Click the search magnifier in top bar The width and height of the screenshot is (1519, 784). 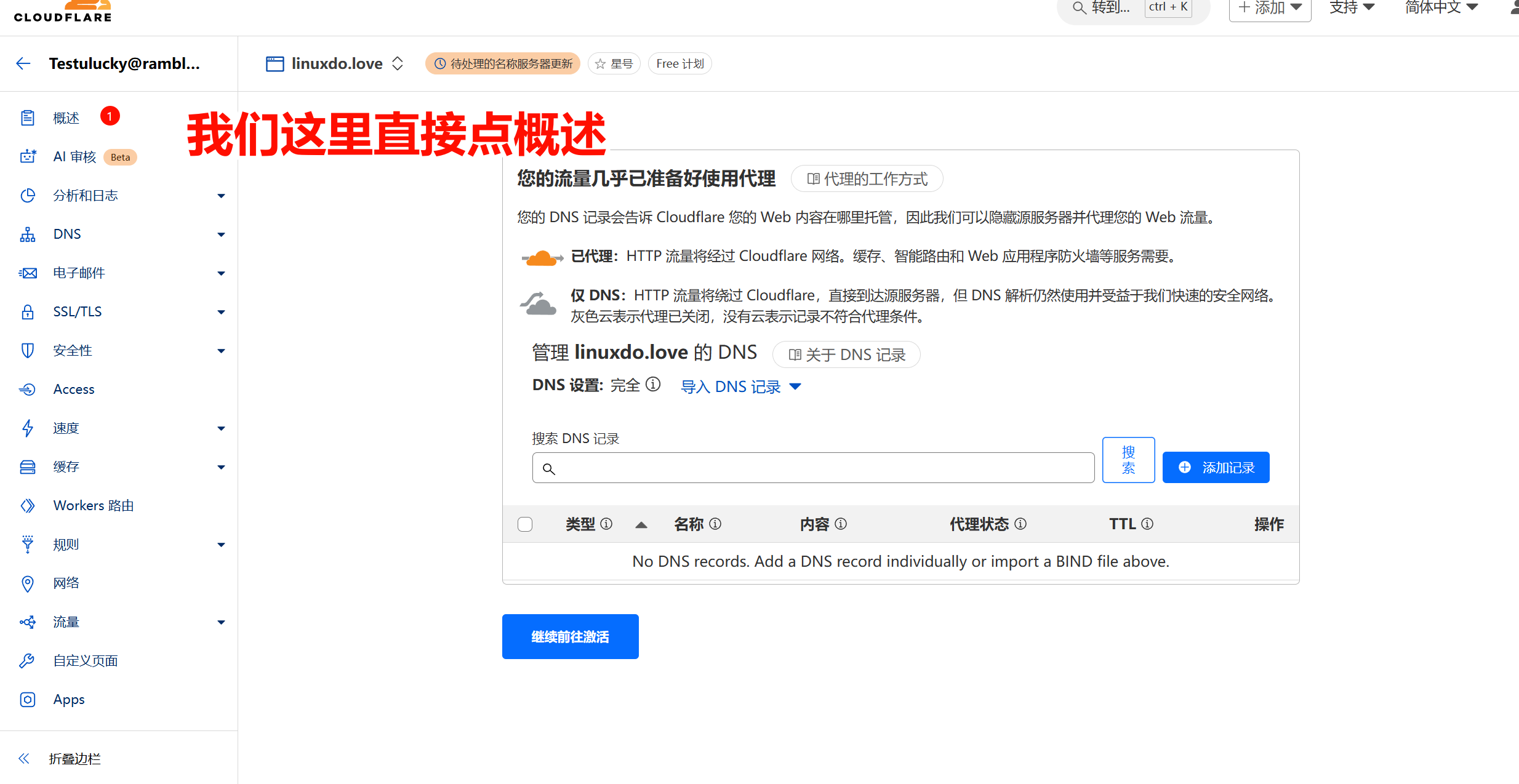coord(1079,7)
